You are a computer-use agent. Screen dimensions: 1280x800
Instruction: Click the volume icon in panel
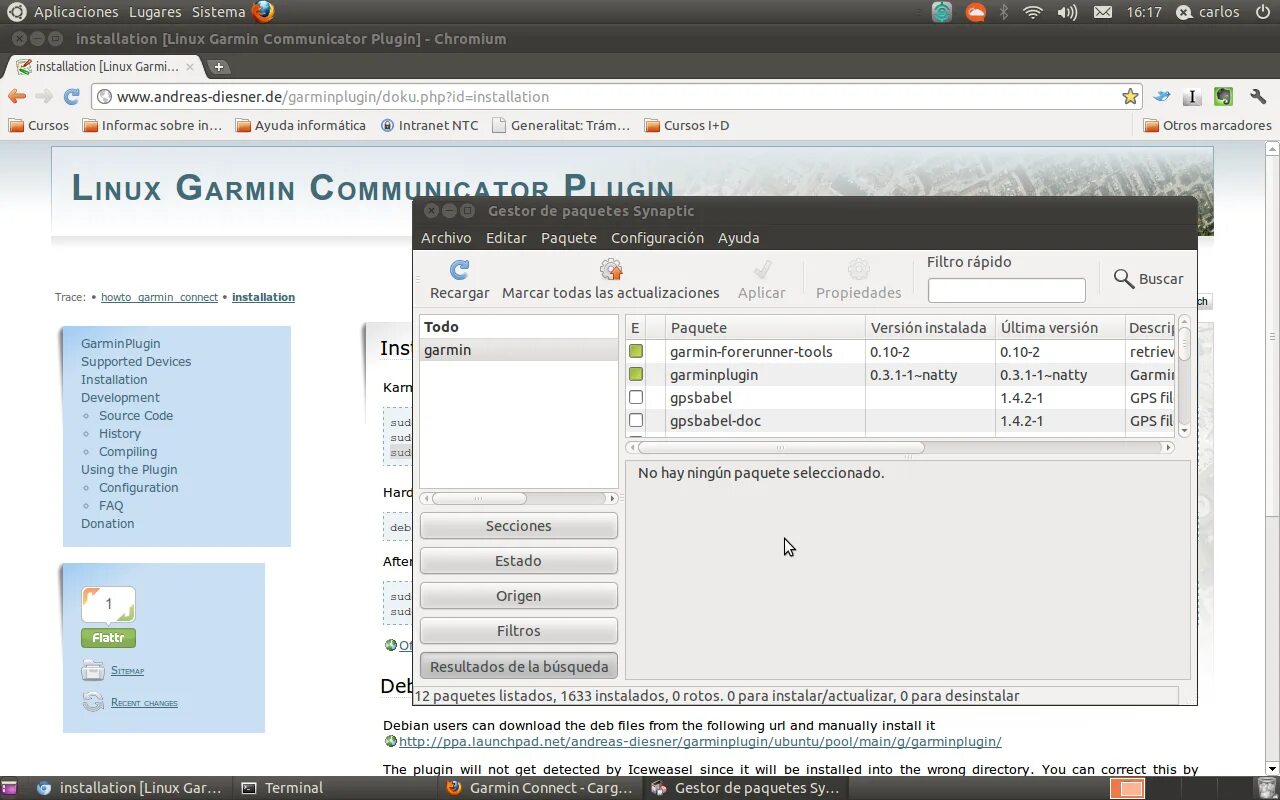(1067, 12)
